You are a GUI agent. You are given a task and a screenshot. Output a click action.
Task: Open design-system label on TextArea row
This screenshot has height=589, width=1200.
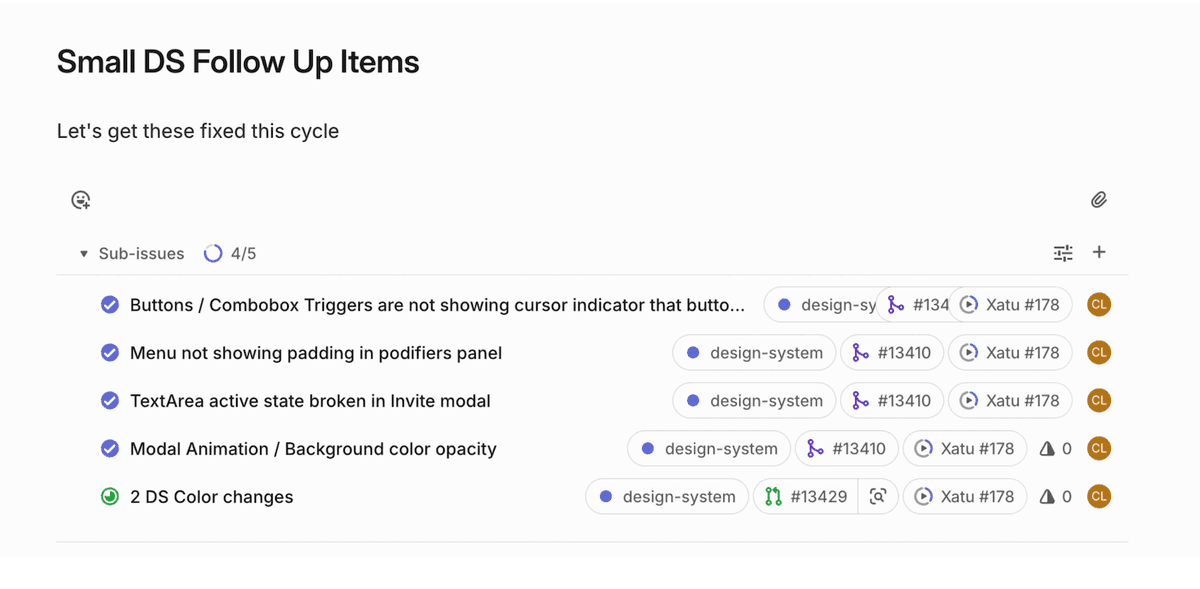[x=754, y=401]
